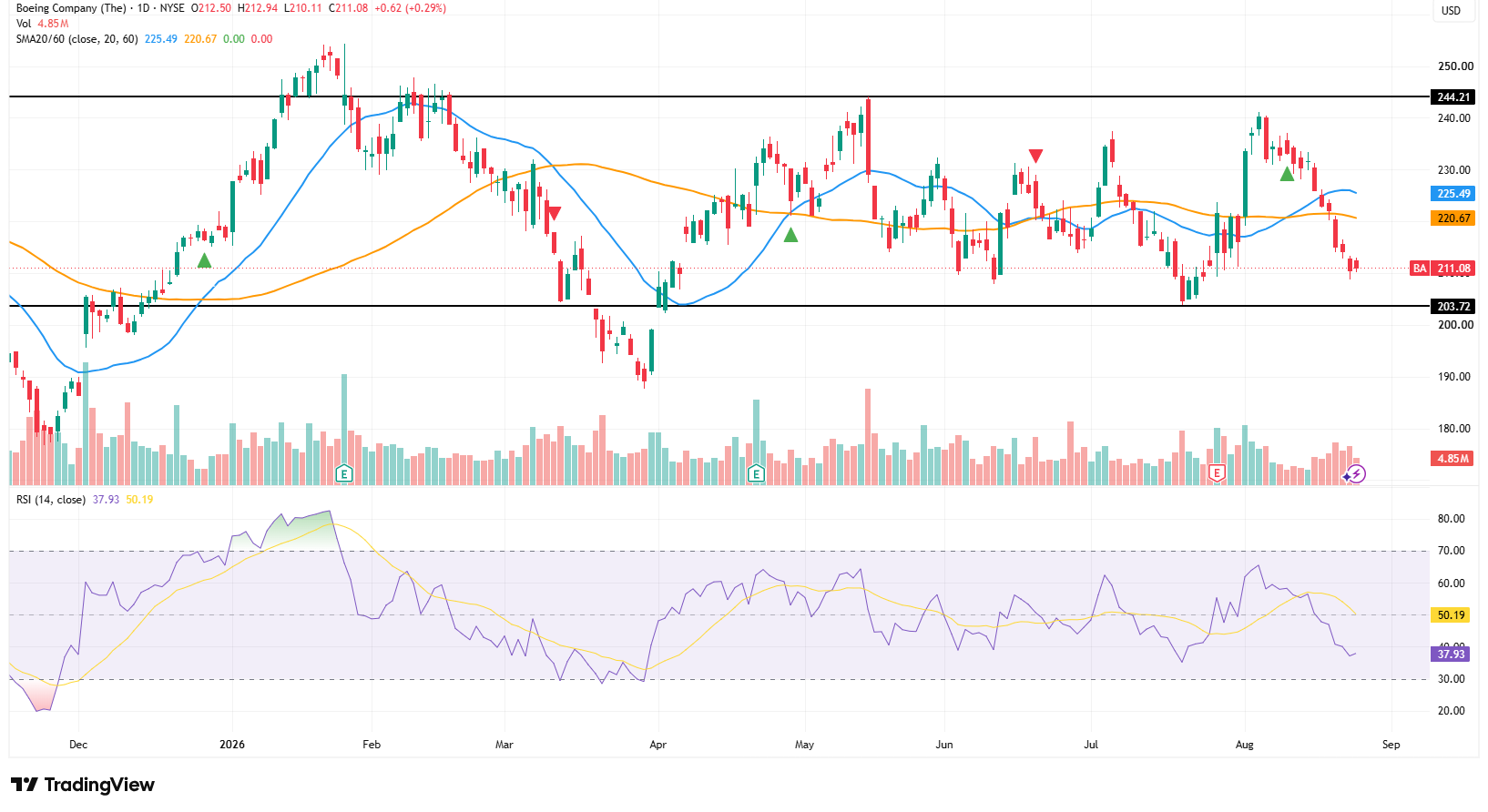
Task: Click the 244.21 resistance line label
Action: coord(1453,97)
